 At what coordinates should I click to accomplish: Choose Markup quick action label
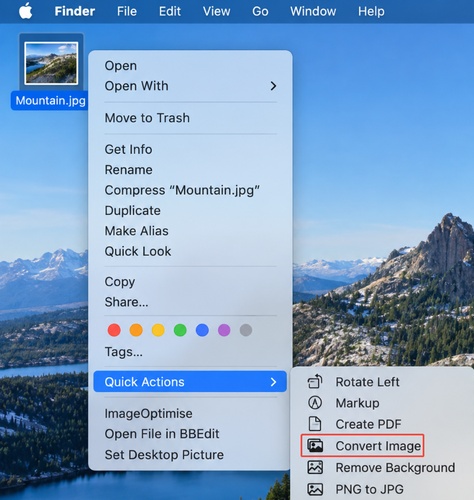[x=357, y=403]
